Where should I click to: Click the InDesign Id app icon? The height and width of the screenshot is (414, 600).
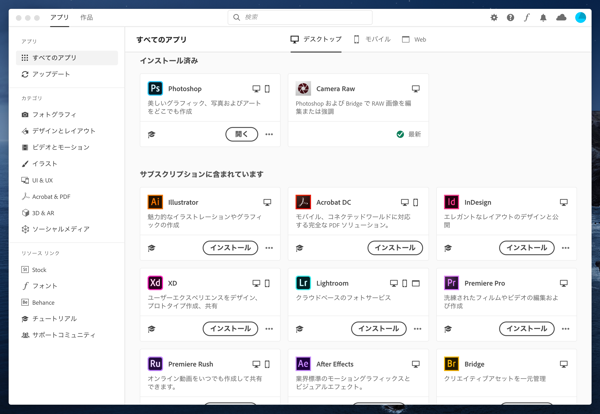click(x=451, y=202)
